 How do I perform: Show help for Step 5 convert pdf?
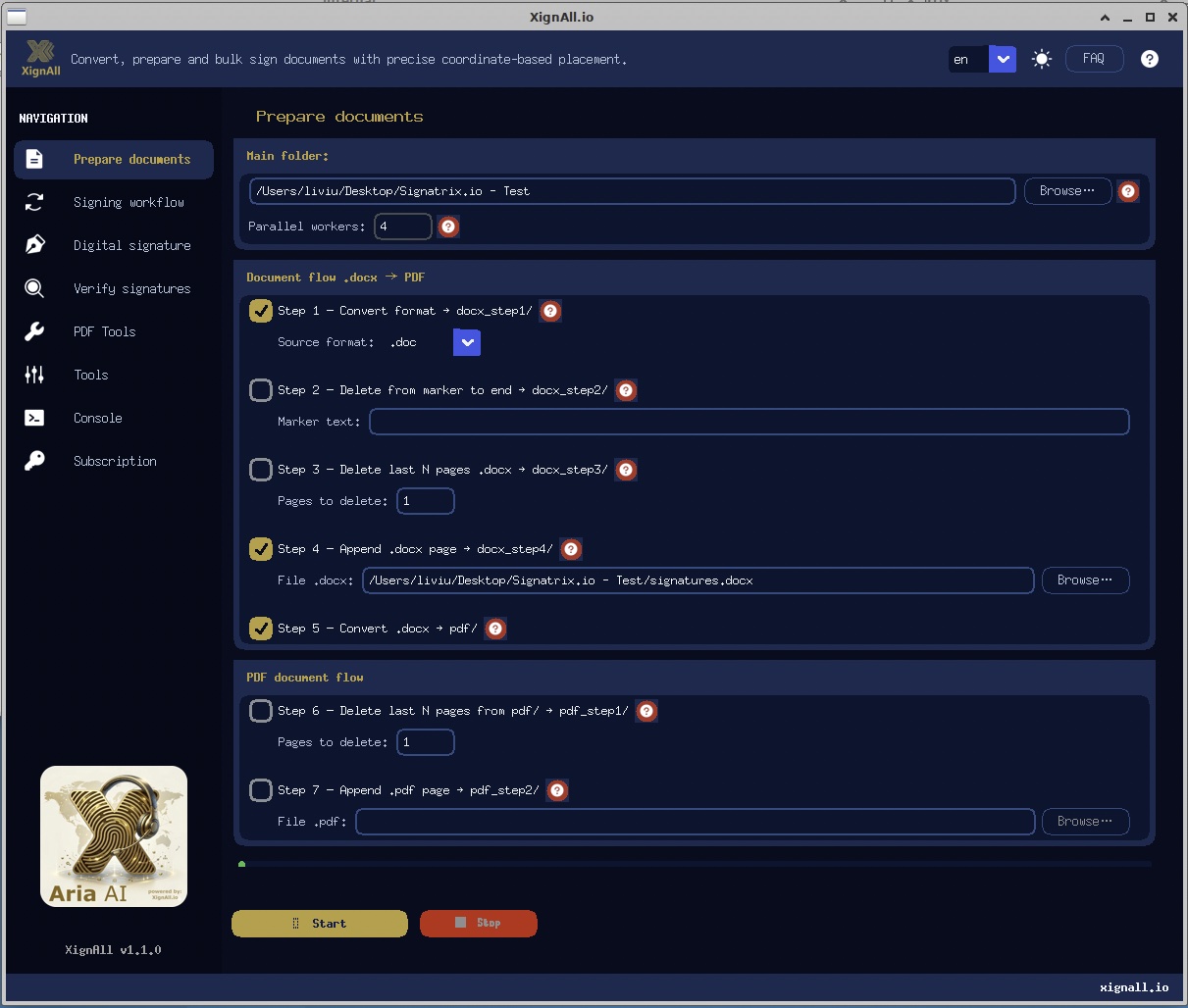click(x=495, y=629)
